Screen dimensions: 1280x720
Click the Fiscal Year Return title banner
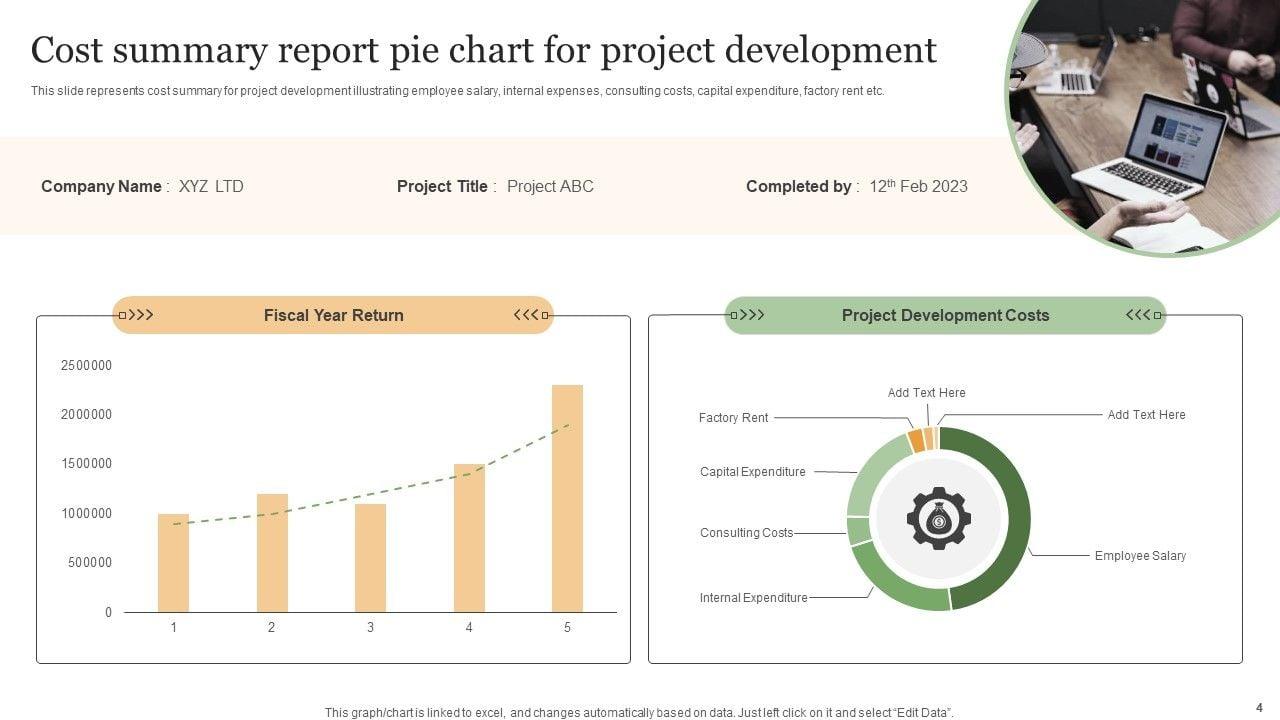click(x=333, y=315)
